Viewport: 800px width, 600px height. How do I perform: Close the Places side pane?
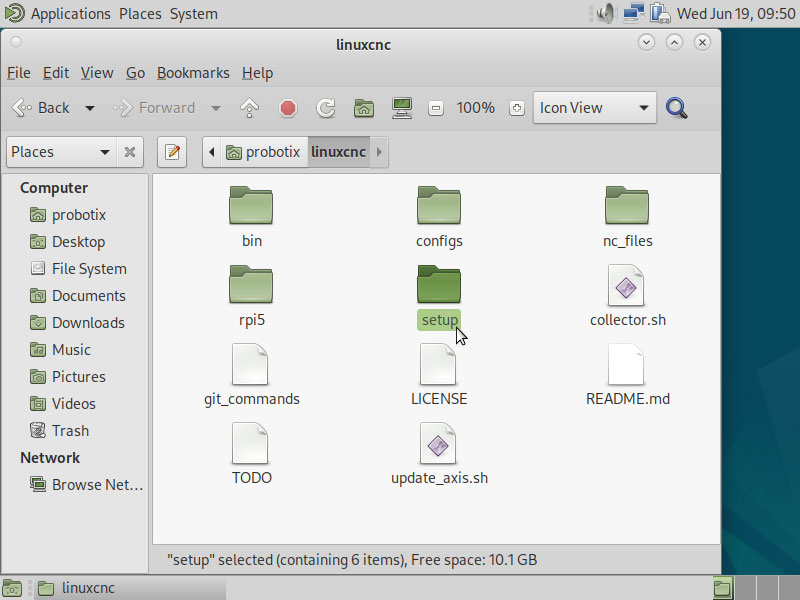click(x=130, y=152)
